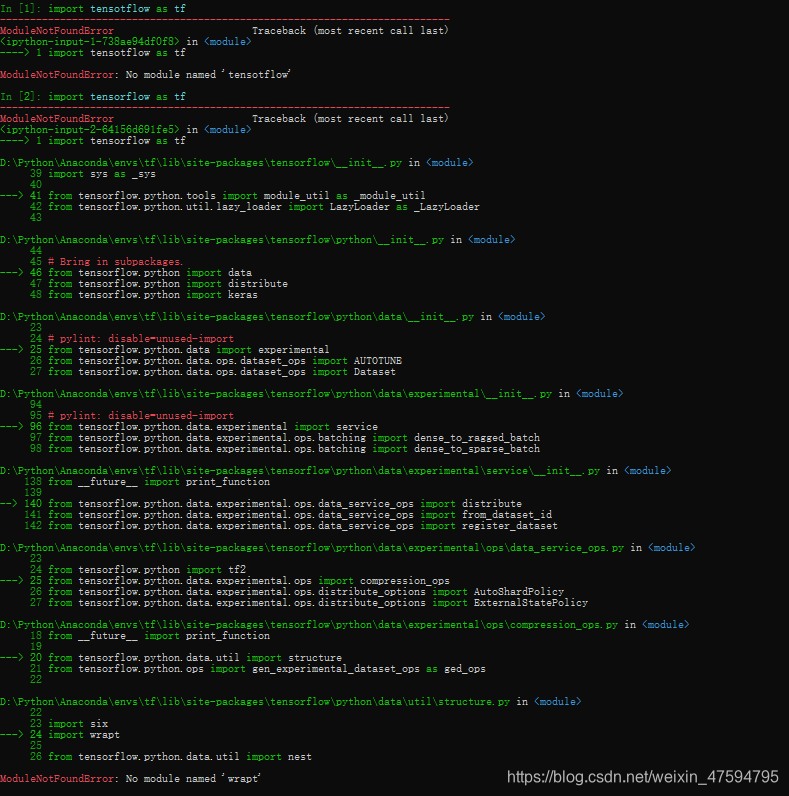This screenshot has width=789, height=796.
Task: Click the line '39 import sys as _sys'
Action: pos(92,174)
